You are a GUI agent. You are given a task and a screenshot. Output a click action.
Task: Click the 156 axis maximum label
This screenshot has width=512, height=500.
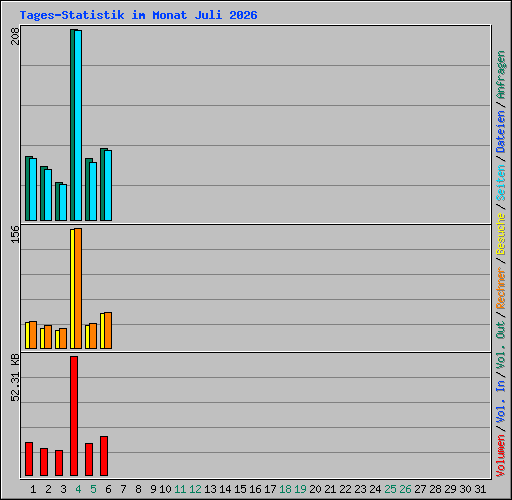(15, 234)
